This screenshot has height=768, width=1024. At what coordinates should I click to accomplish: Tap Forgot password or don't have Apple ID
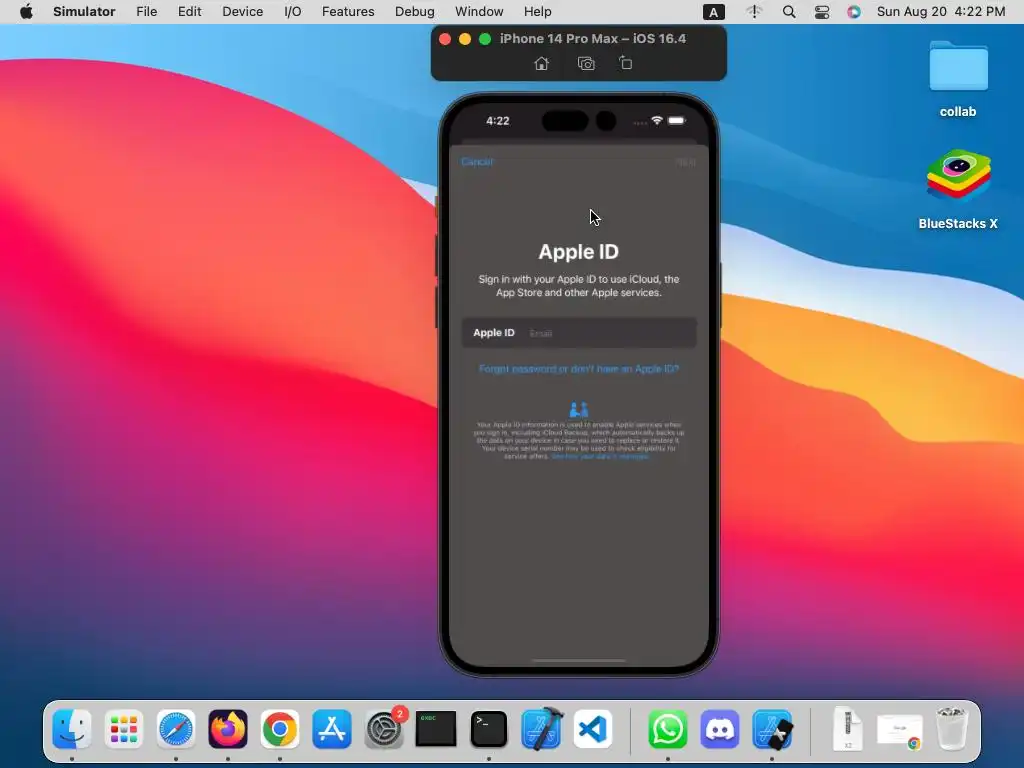pyautogui.click(x=579, y=369)
